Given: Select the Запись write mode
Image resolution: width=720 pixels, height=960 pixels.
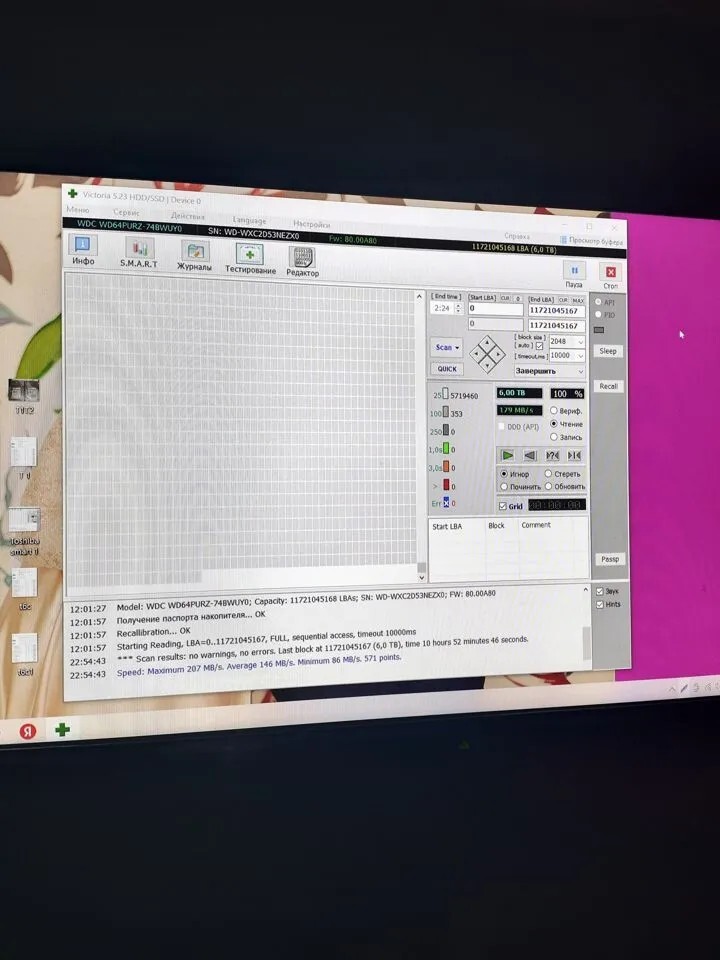Looking at the screenshot, I should tap(553, 437).
